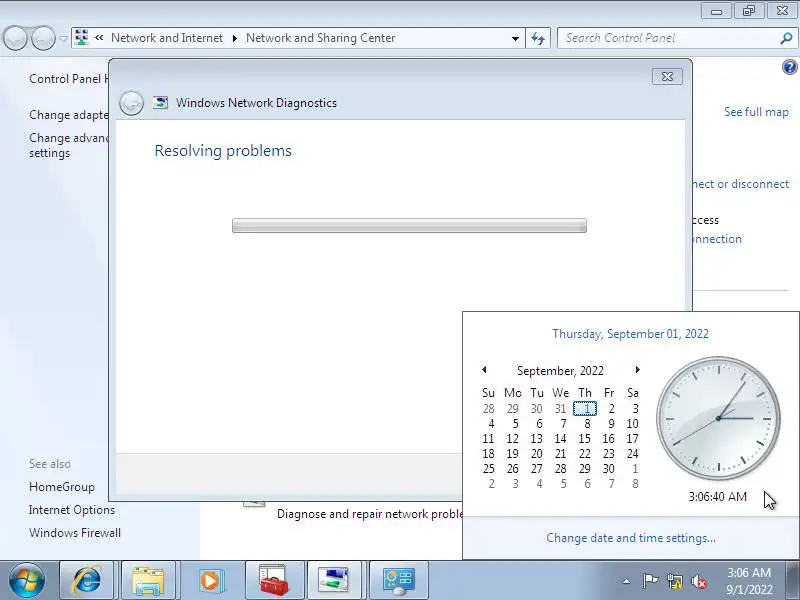Screen dimensions: 800x600
Task: Click the analog clock face
Action: [718, 418]
